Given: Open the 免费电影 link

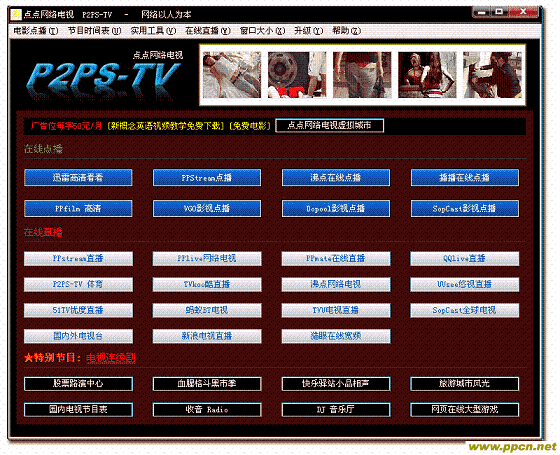Looking at the screenshot, I should (250, 126).
